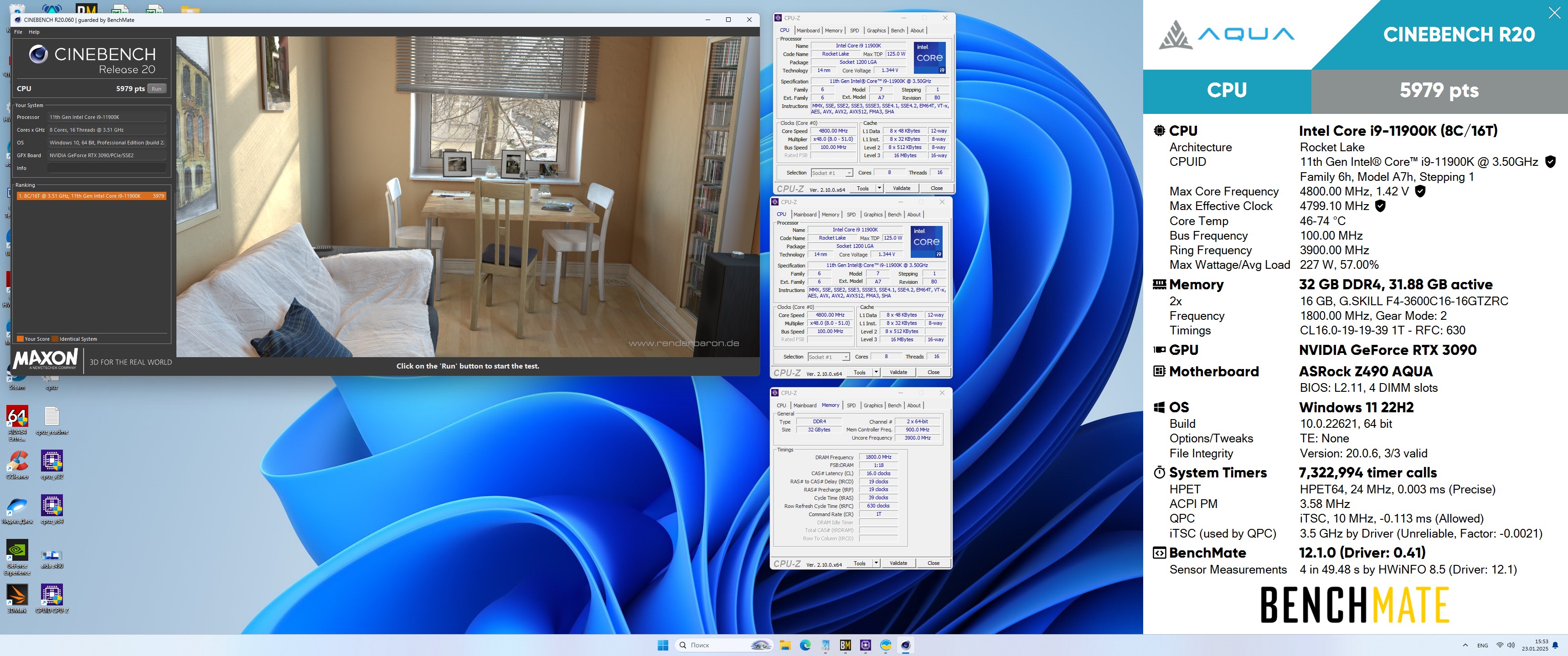Image resolution: width=1568 pixels, height=656 pixels.
Task: Close BenchMate result overlay with X
Action: click(1554, 13)
